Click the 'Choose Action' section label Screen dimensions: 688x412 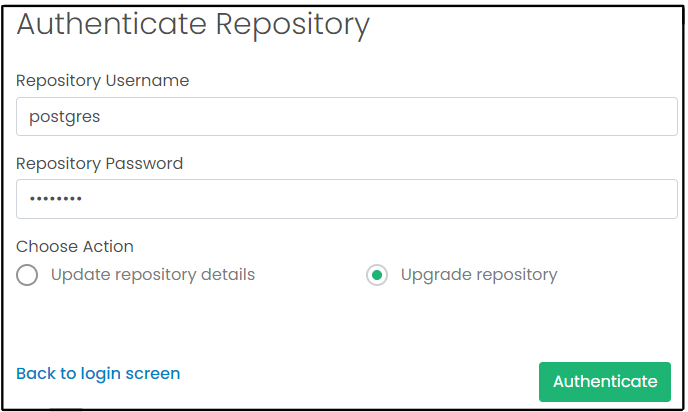(x=75, y=246)
